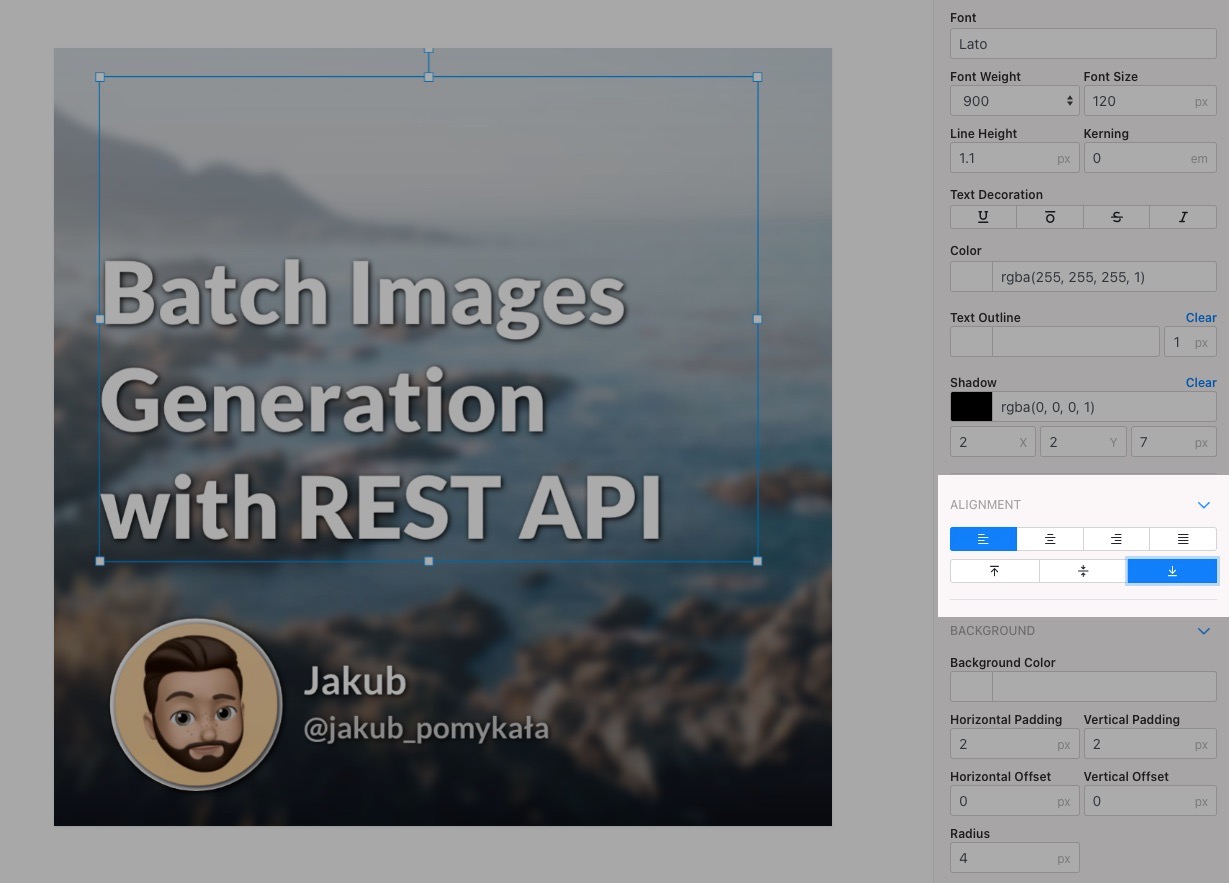
Task: Justify the text alignment
Action: (1183, 539)
